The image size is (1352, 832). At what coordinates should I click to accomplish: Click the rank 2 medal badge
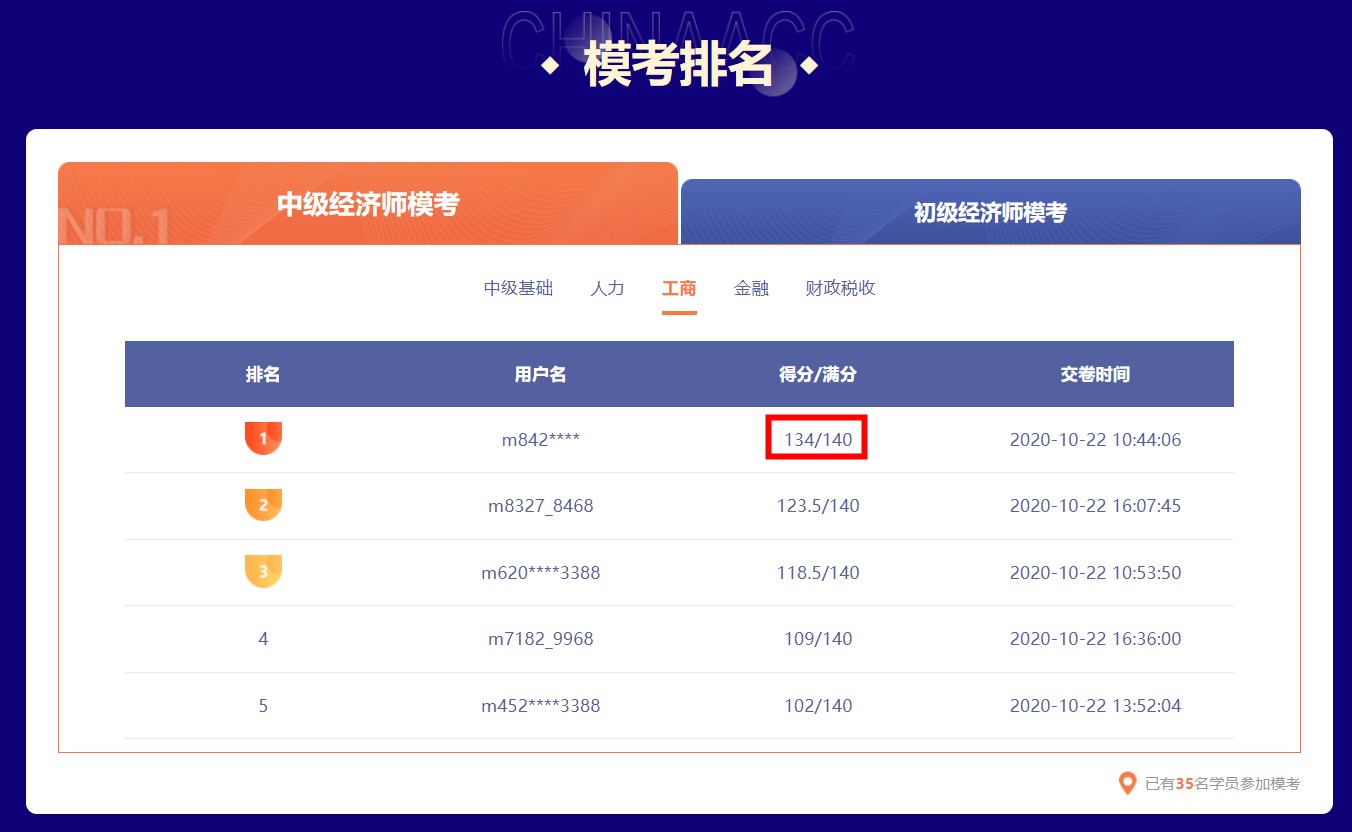tap(263, 505)
